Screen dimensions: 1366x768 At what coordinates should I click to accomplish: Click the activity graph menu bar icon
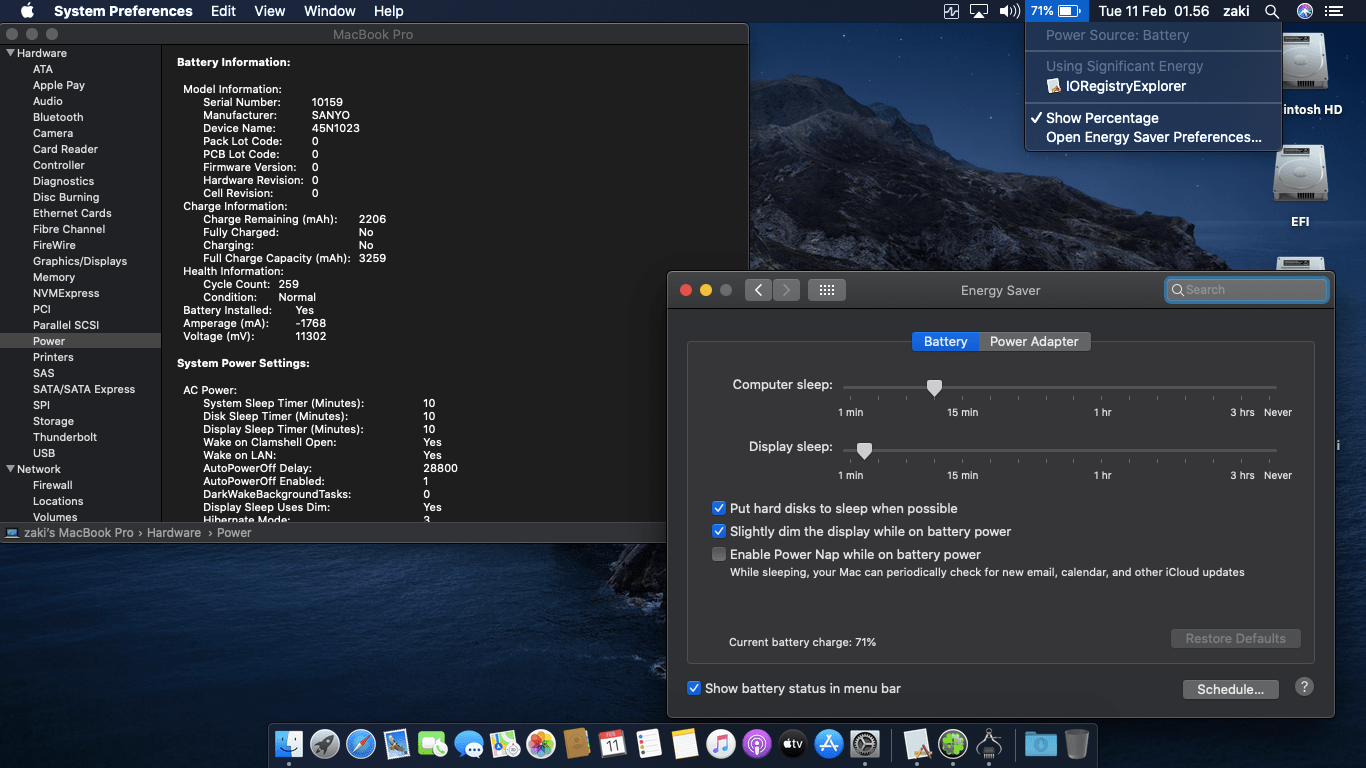tap(950, 11)
